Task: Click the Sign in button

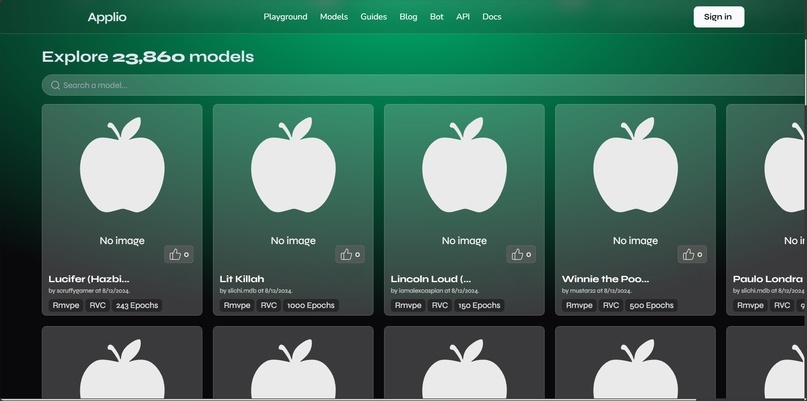Action: tap(718, 17)
